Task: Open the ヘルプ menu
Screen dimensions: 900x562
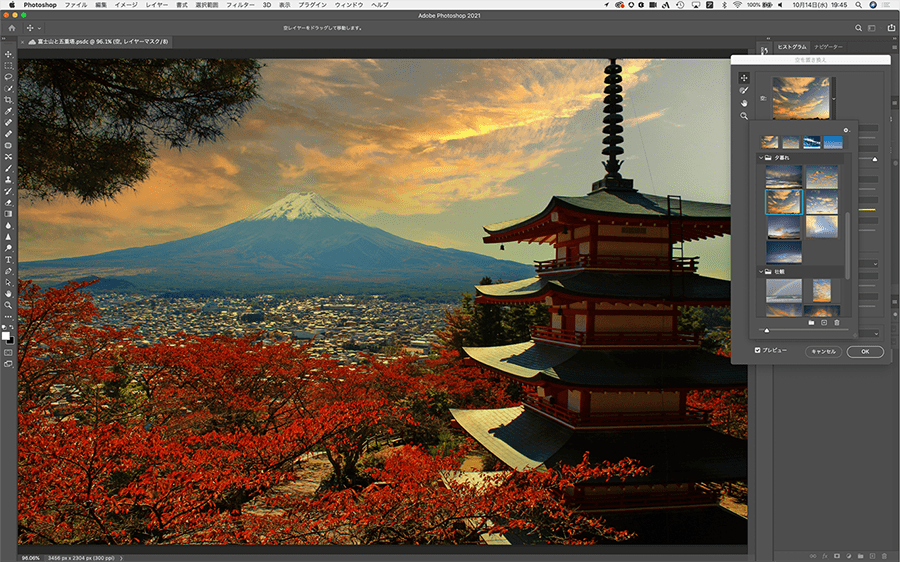Action: [379, 5]
